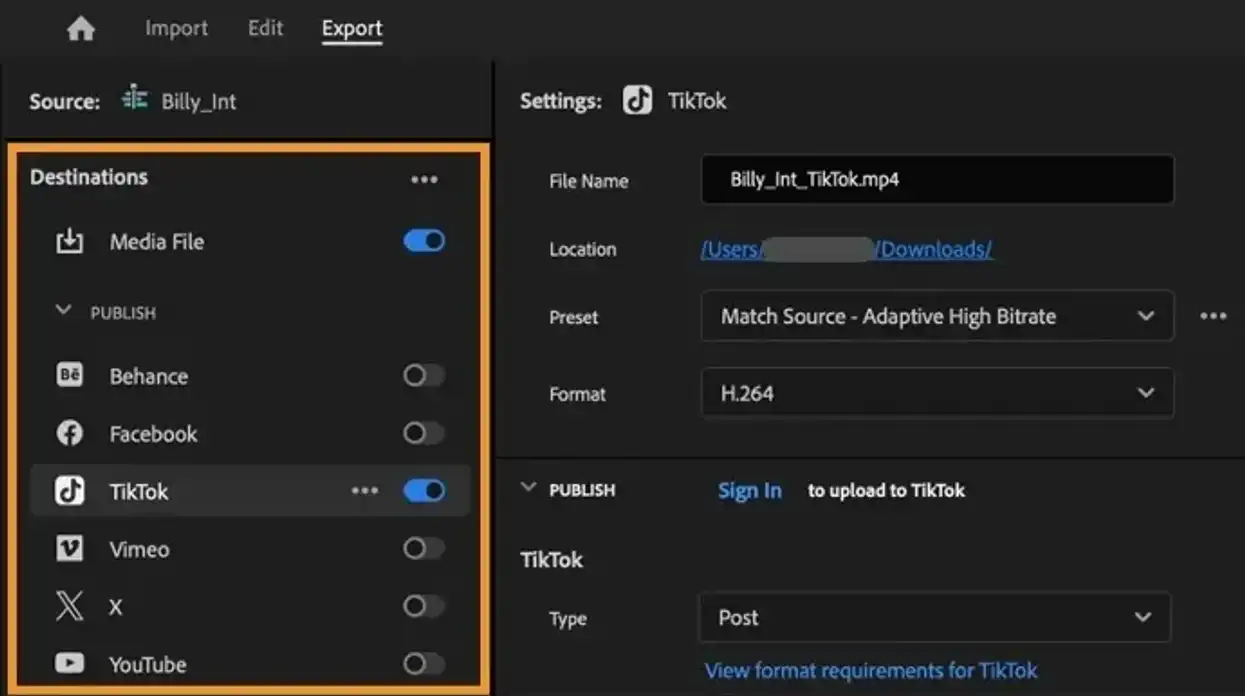1245x696 pixels.
Task: Click the Facebook logo icon
Action: [69, 434]
